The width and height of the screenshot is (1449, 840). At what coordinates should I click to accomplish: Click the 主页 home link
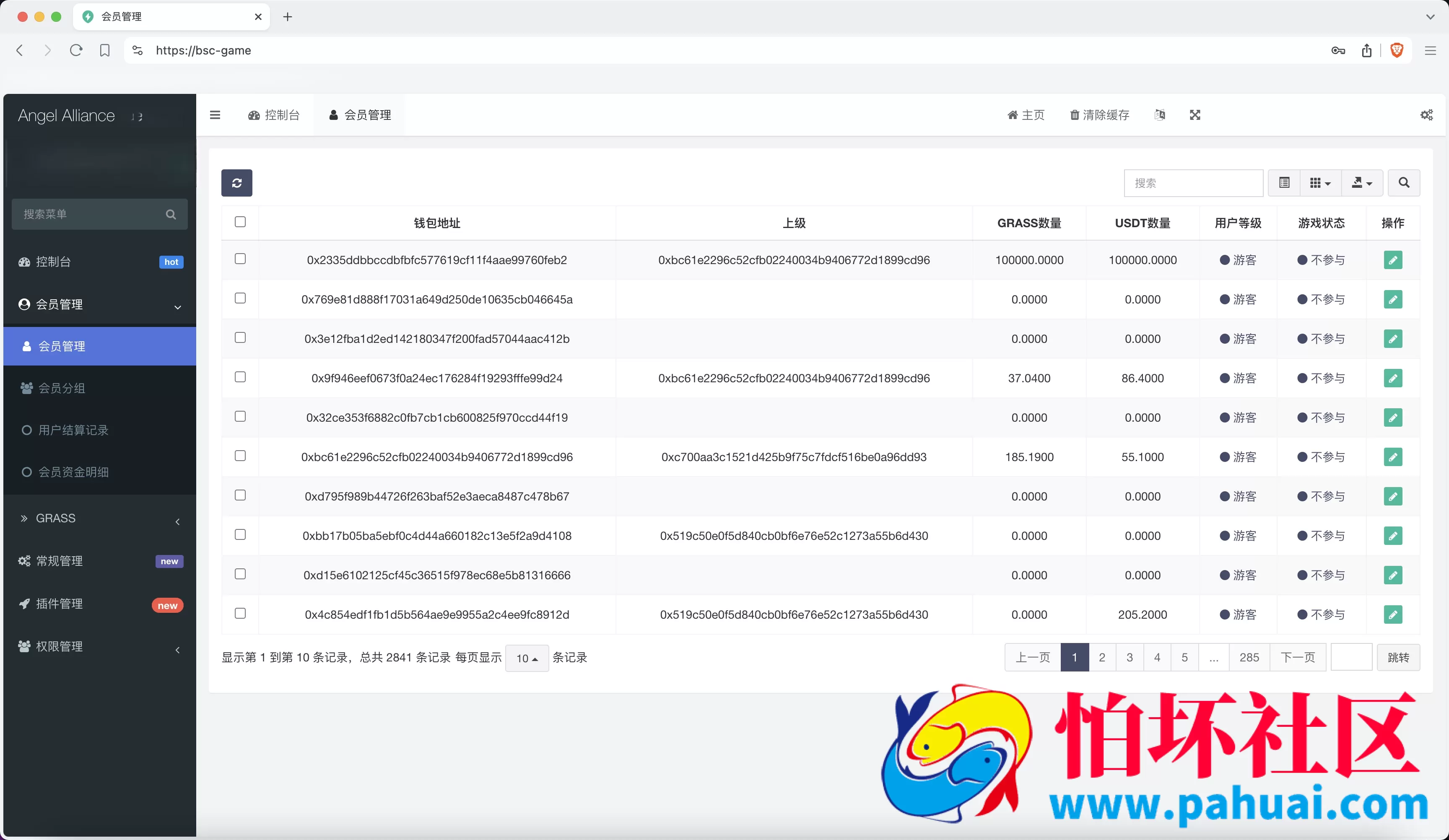(1026, 115)
